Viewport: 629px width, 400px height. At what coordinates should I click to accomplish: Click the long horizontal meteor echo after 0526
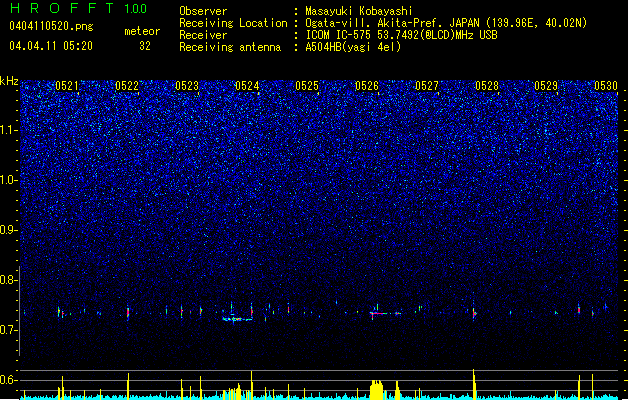point(379,313)
